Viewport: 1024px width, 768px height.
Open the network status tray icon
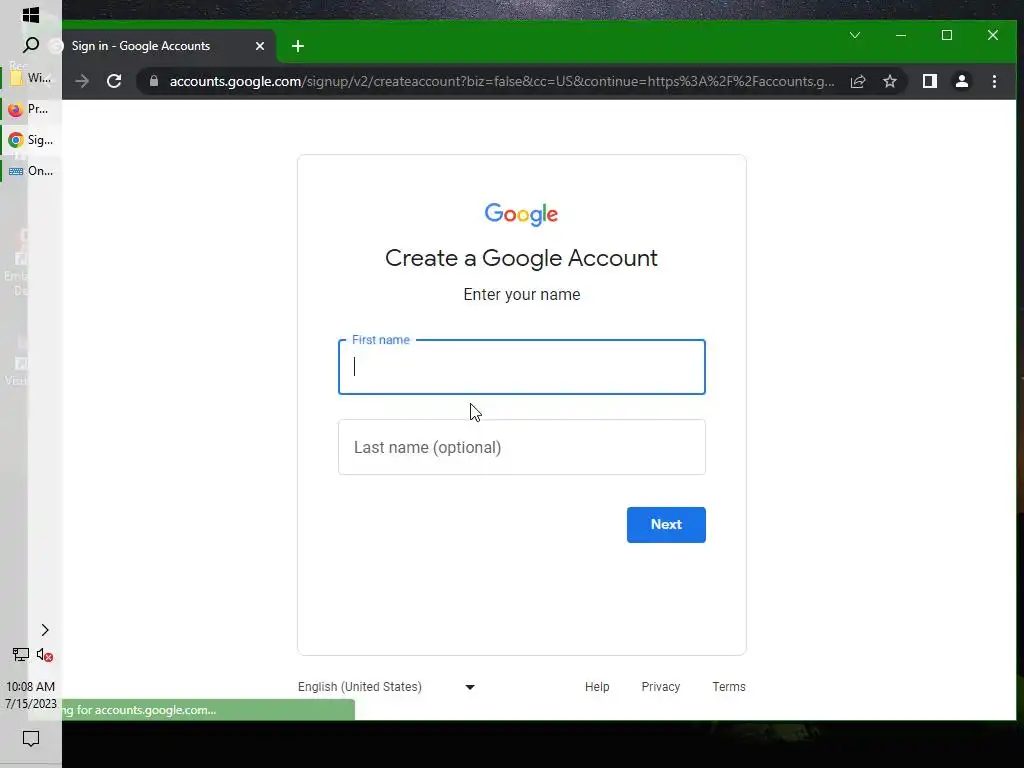tap(20, 654)
